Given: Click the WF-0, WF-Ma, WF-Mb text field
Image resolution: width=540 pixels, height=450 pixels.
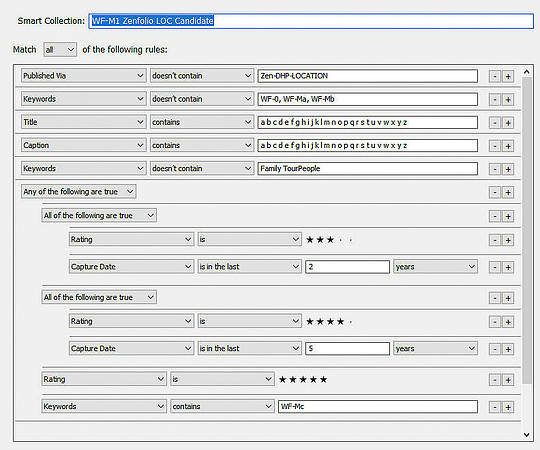Looking at the screenshot, I should click(367, 99).
